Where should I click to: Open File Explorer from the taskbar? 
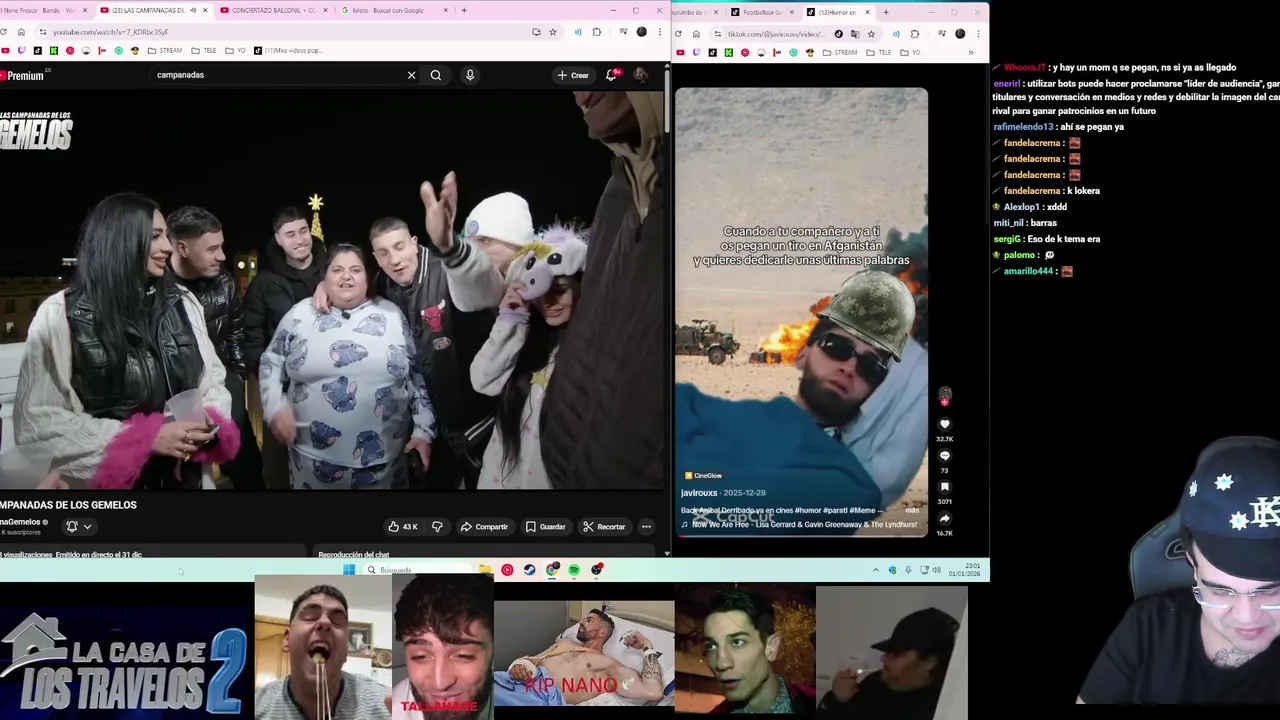(x=485, y=570)
